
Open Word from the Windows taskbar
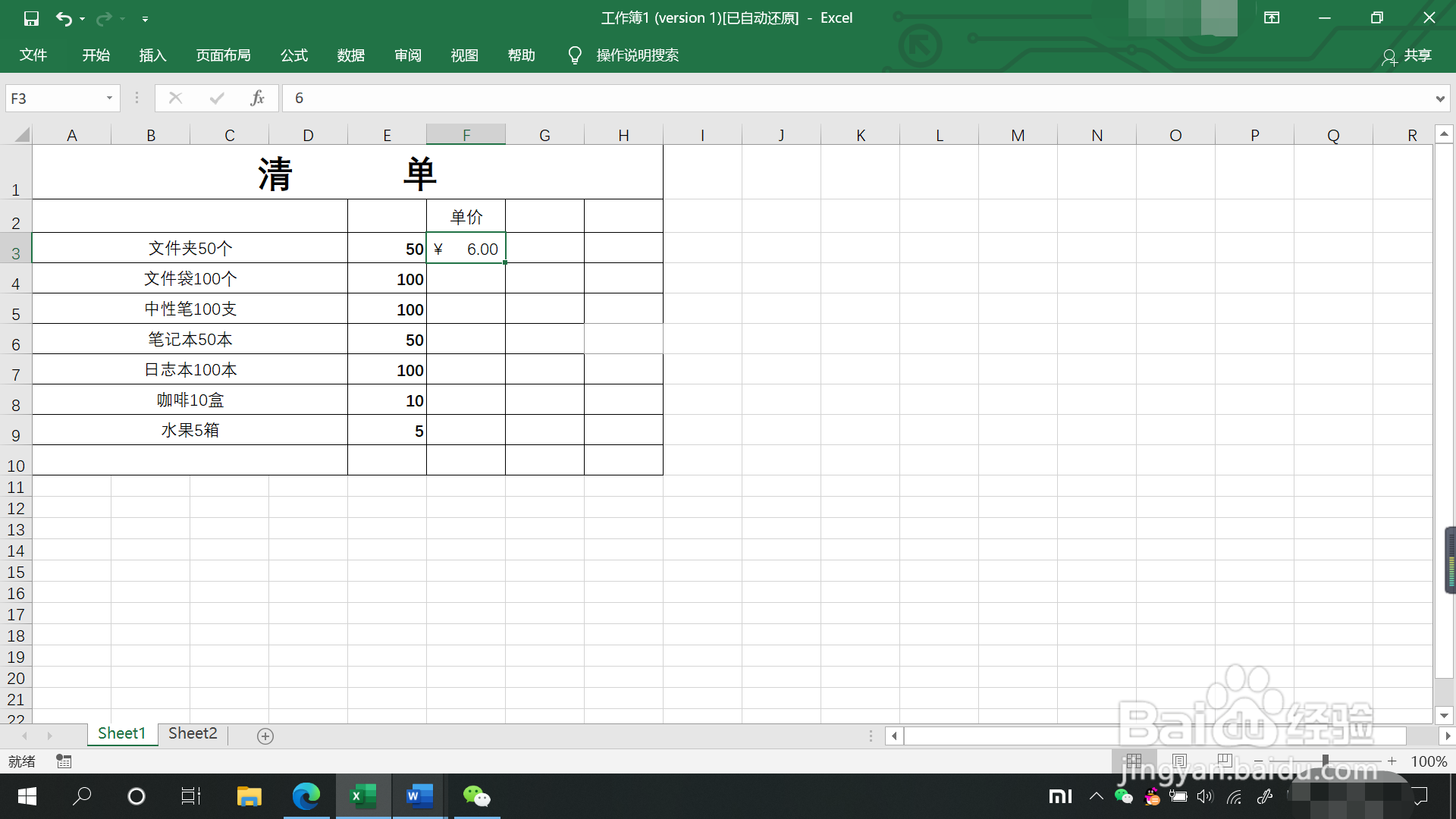[419, 796]
